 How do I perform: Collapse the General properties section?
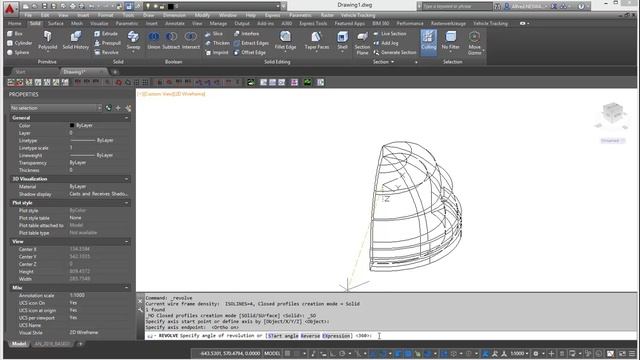(x=126, y=118)
